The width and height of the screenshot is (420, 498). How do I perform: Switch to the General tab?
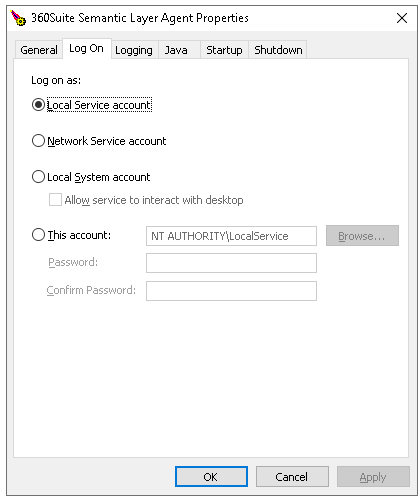(x=39, y=50)
